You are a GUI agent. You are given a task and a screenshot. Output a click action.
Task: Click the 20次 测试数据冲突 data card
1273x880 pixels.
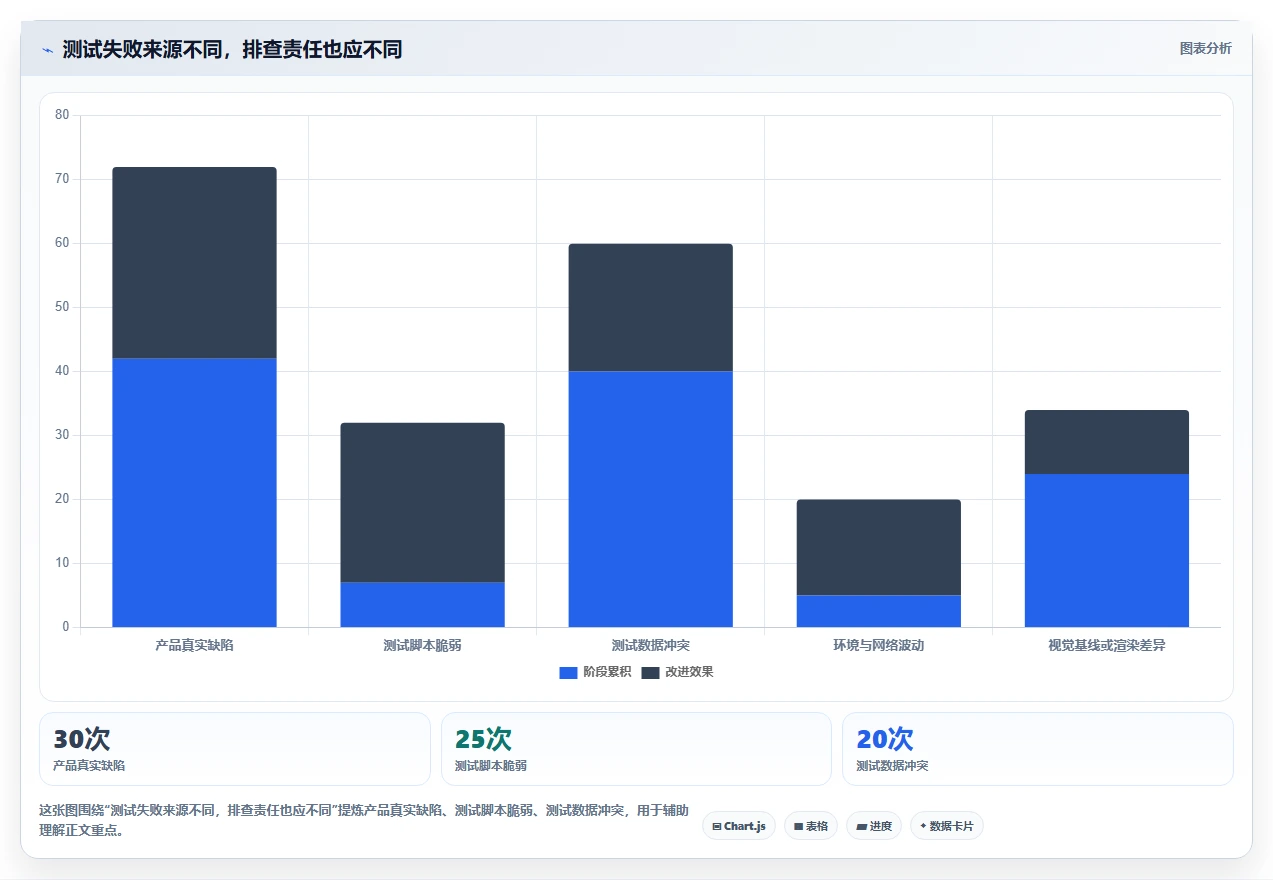point(1038,749)
